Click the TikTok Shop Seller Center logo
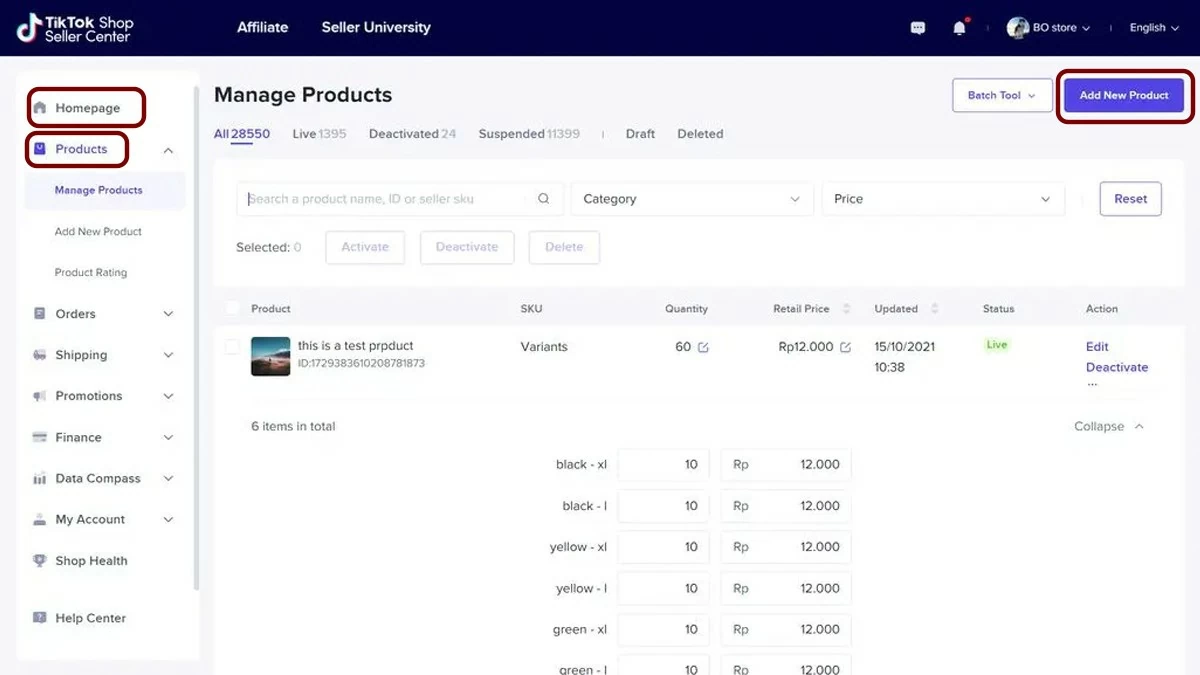 [75, 28]
